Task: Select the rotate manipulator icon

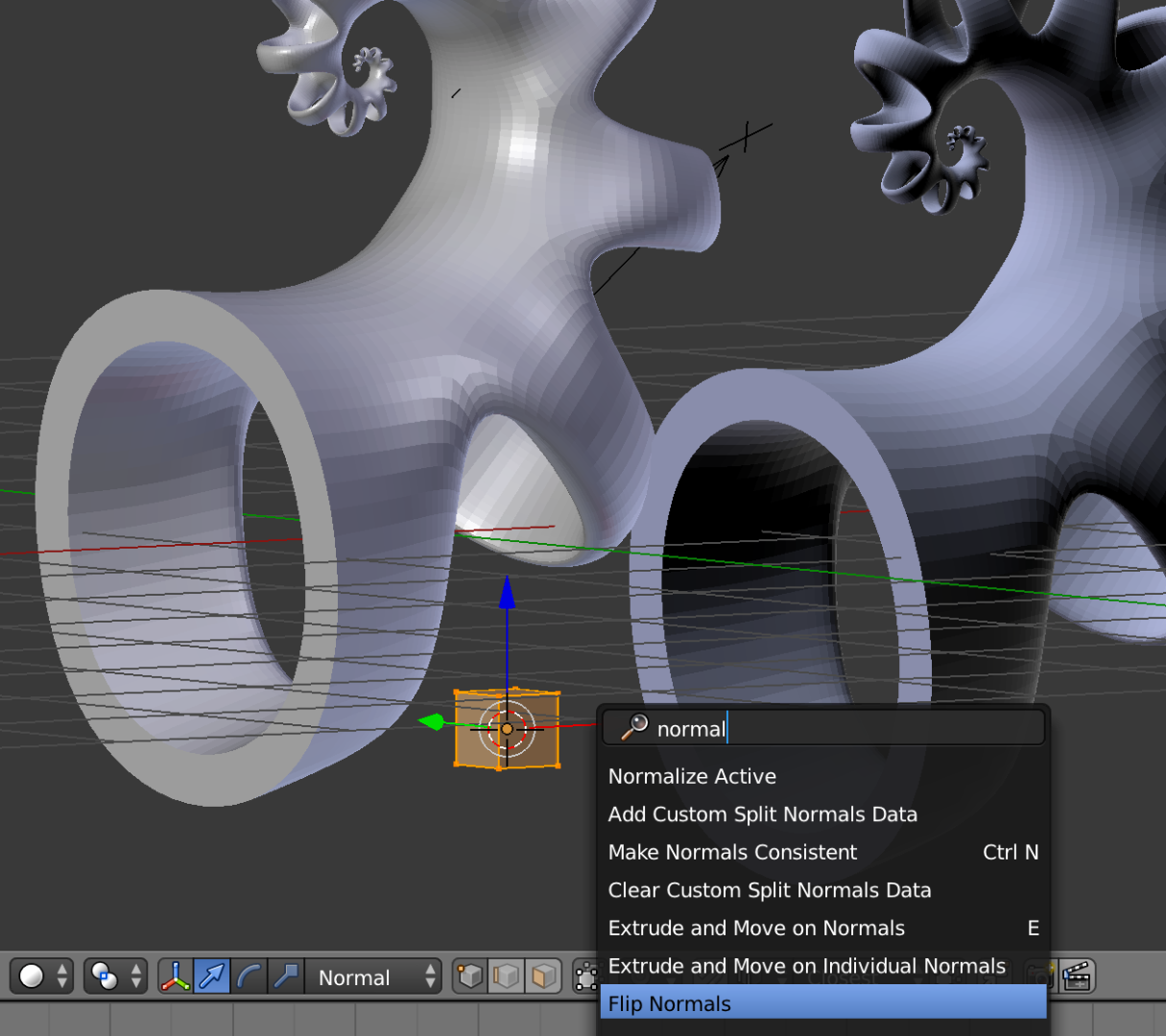Action: (248, 977)
